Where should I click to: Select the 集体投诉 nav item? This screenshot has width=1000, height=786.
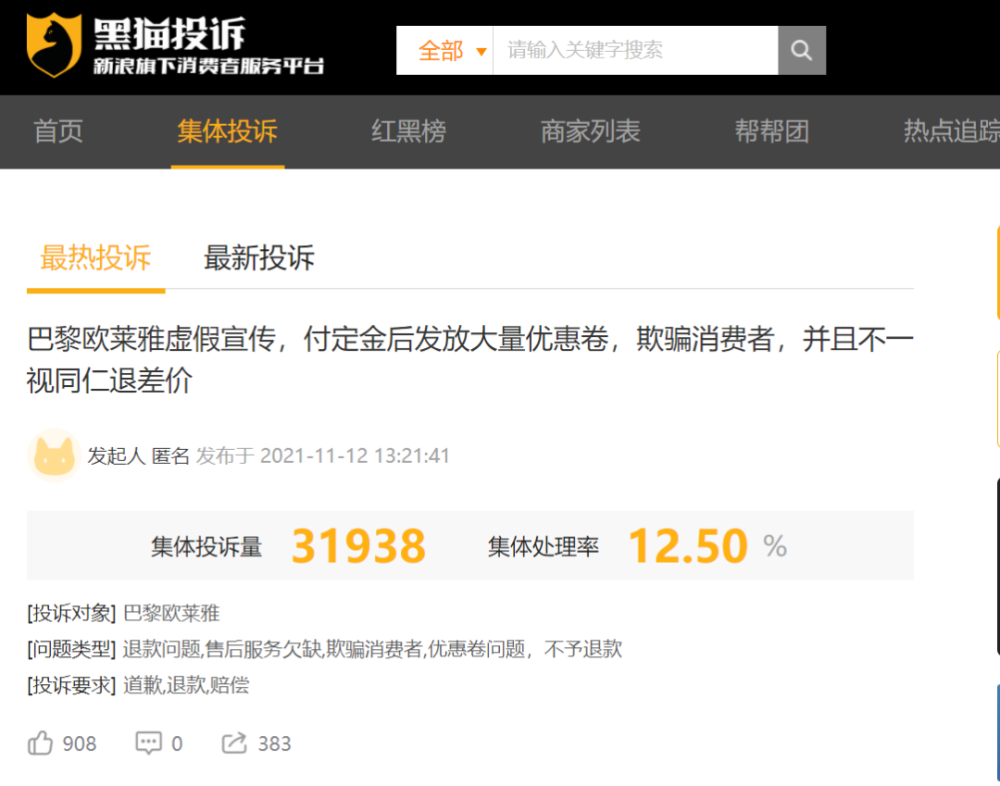coord(227,131)
